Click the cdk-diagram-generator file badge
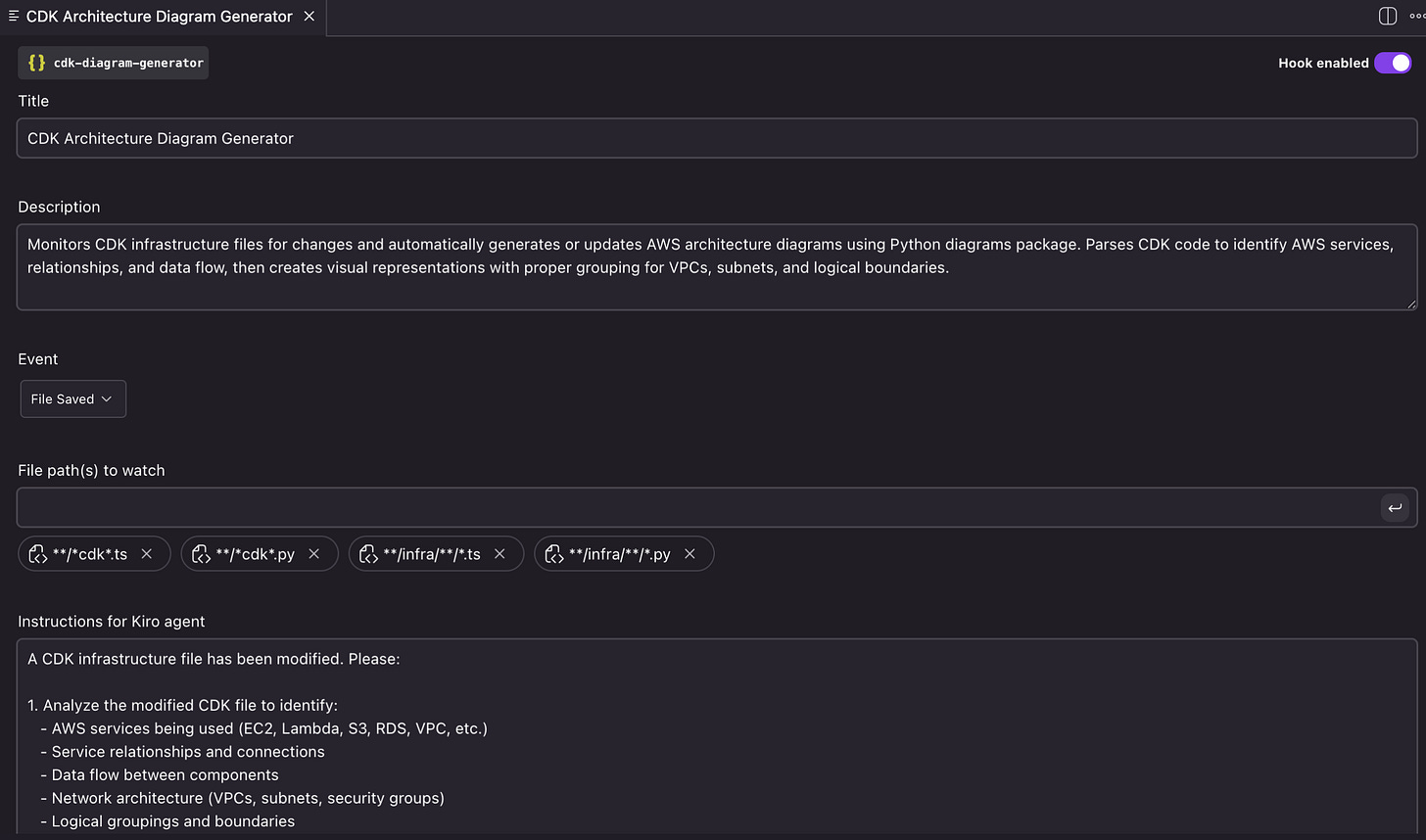The height and width of the screenshot is (840, 1426). coord(113,63)
